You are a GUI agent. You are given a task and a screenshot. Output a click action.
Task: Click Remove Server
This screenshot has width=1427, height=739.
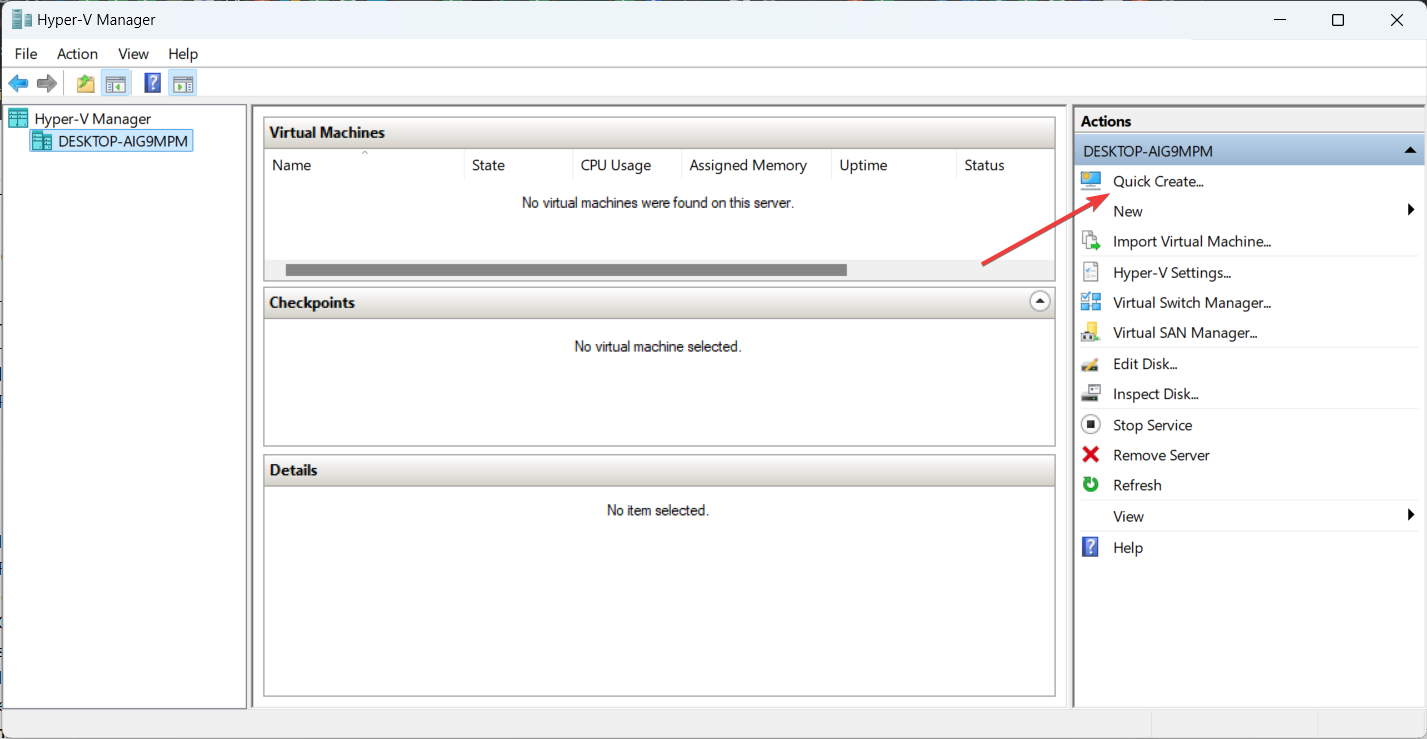tap(1160, 454)
